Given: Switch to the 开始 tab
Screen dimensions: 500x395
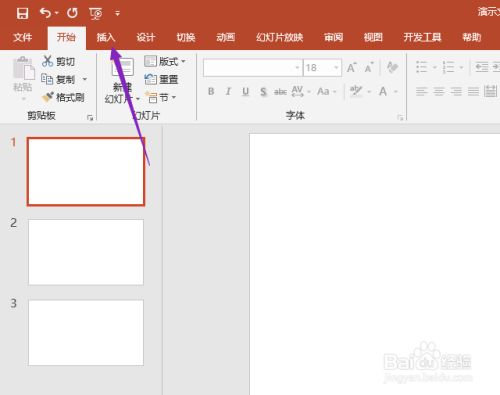Looking at the screenshot, I should (66, 37).
